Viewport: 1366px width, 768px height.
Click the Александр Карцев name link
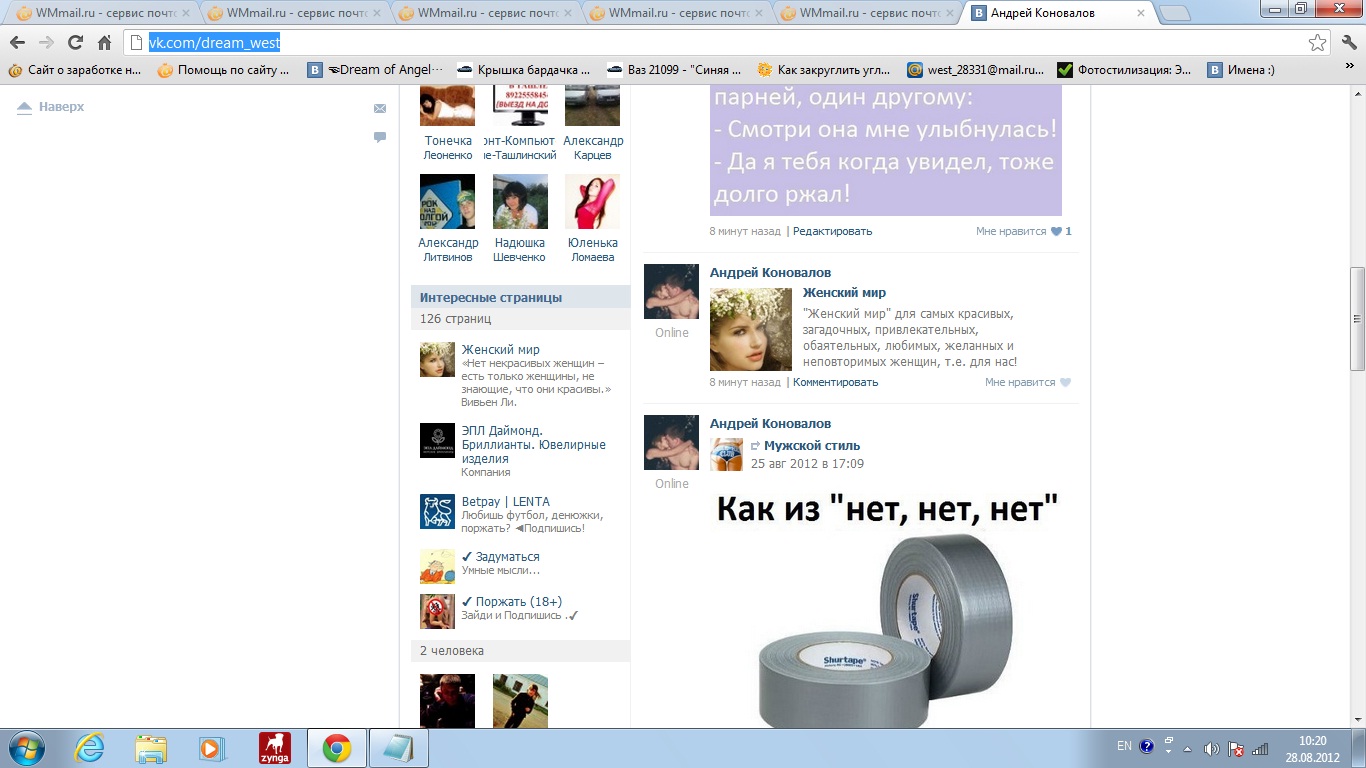click(x=593, y=148)
